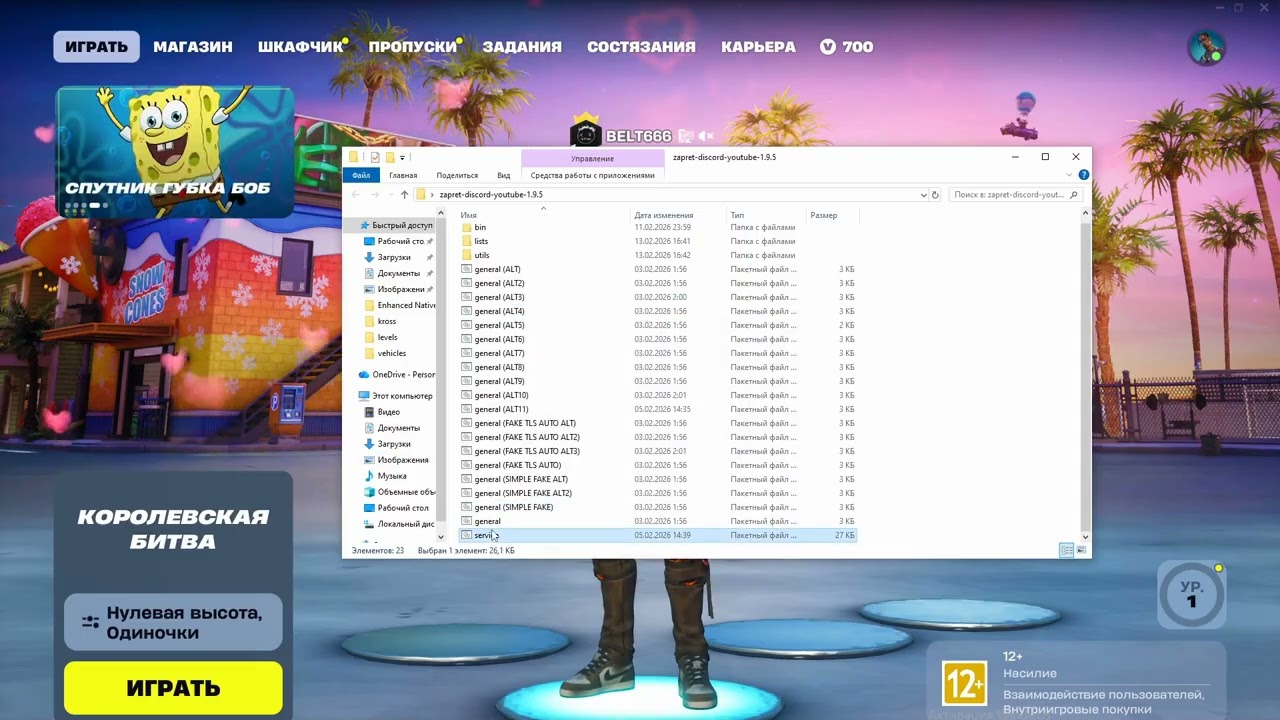Click scroll down arrow in navigation pane

click(x=441, y=537)
